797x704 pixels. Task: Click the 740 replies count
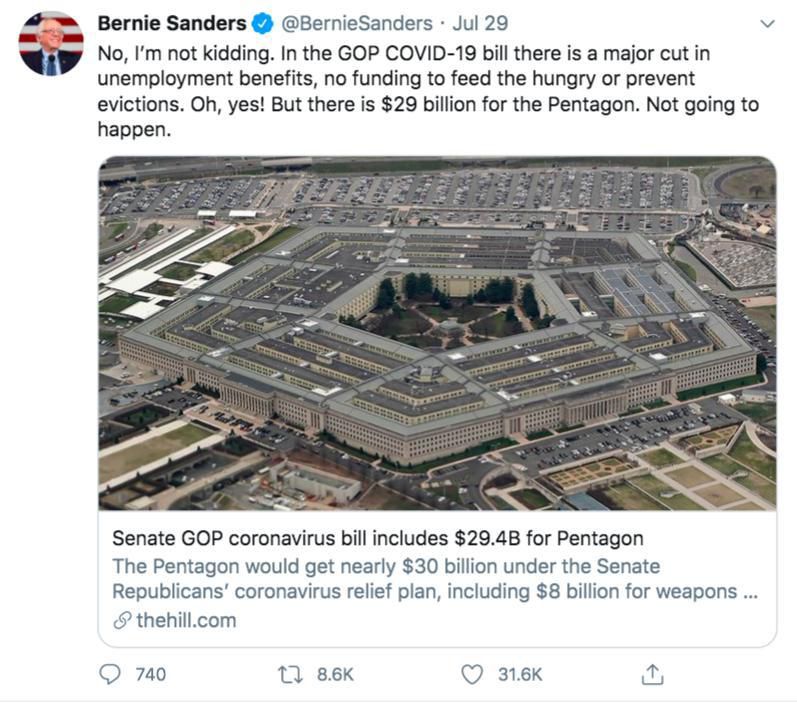tap(150, 674)
